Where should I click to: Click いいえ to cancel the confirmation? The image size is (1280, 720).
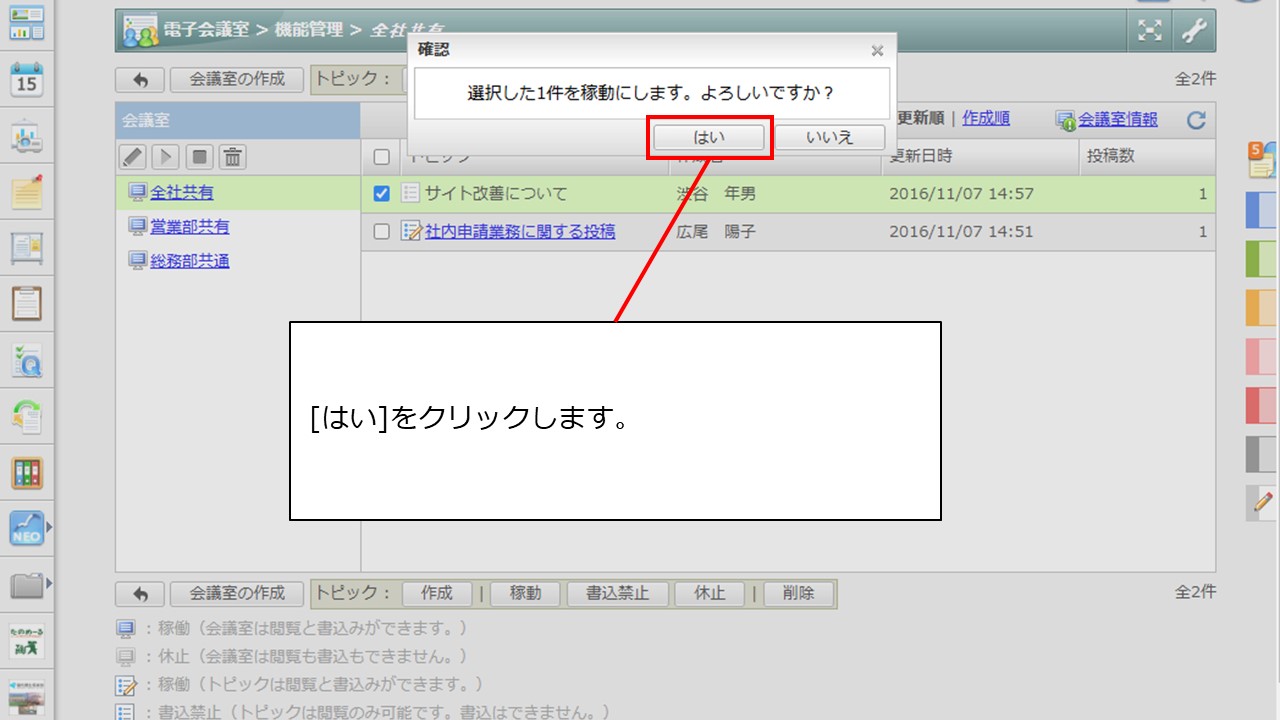click(x=830, y=137)
